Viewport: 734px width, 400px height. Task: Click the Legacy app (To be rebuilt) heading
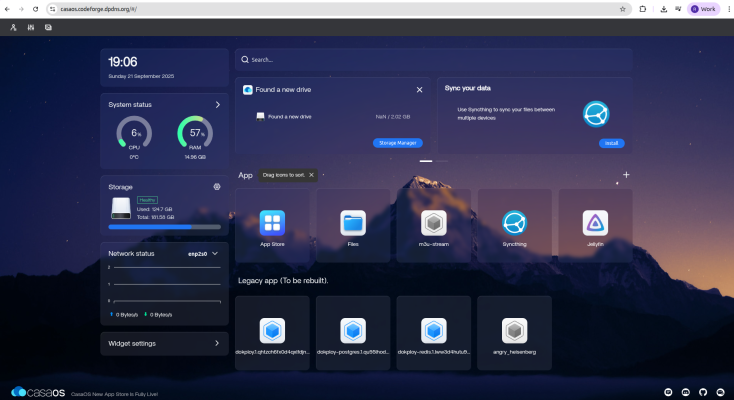point(283,281)
